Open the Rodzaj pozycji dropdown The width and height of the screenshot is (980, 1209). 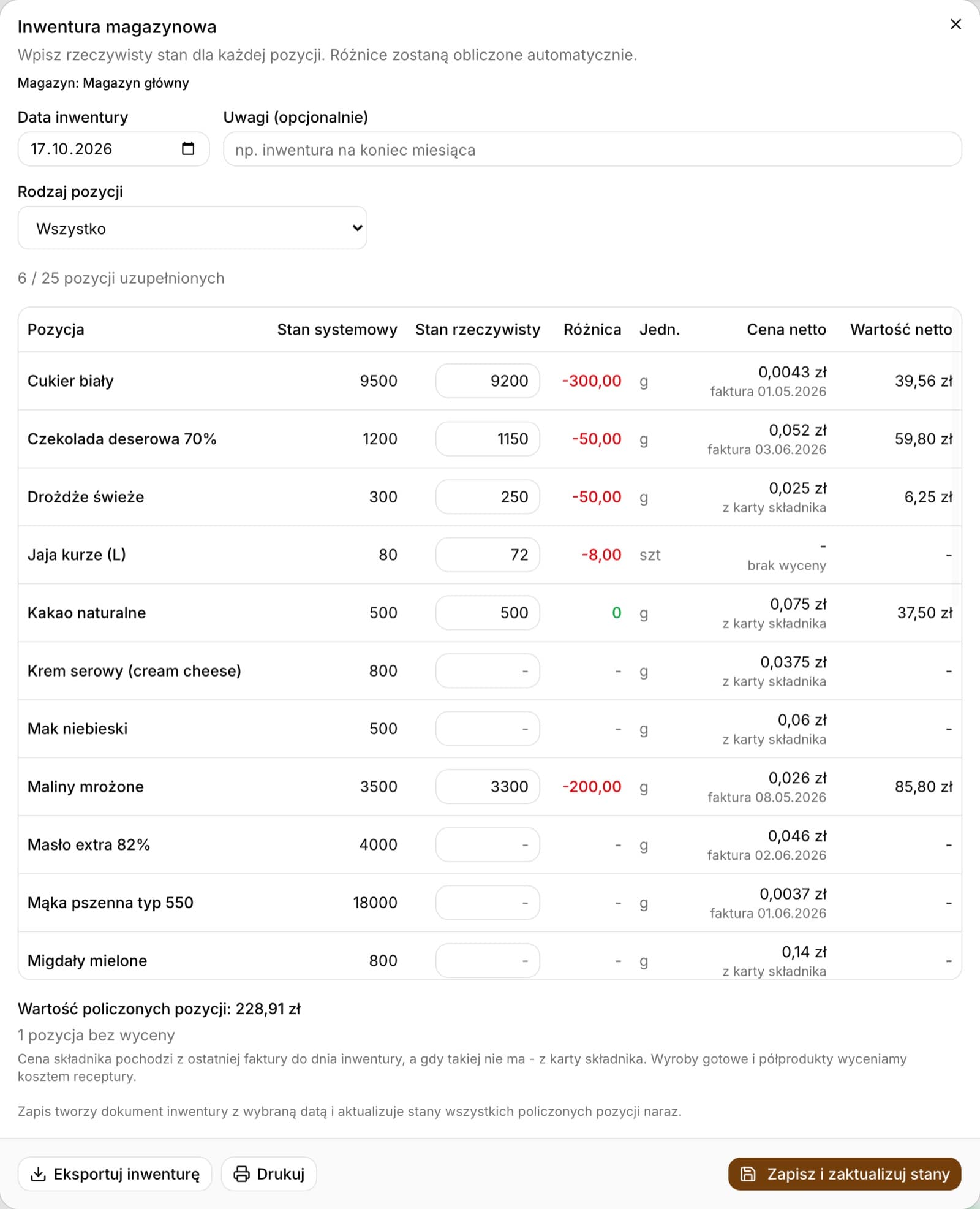(192, 228)
